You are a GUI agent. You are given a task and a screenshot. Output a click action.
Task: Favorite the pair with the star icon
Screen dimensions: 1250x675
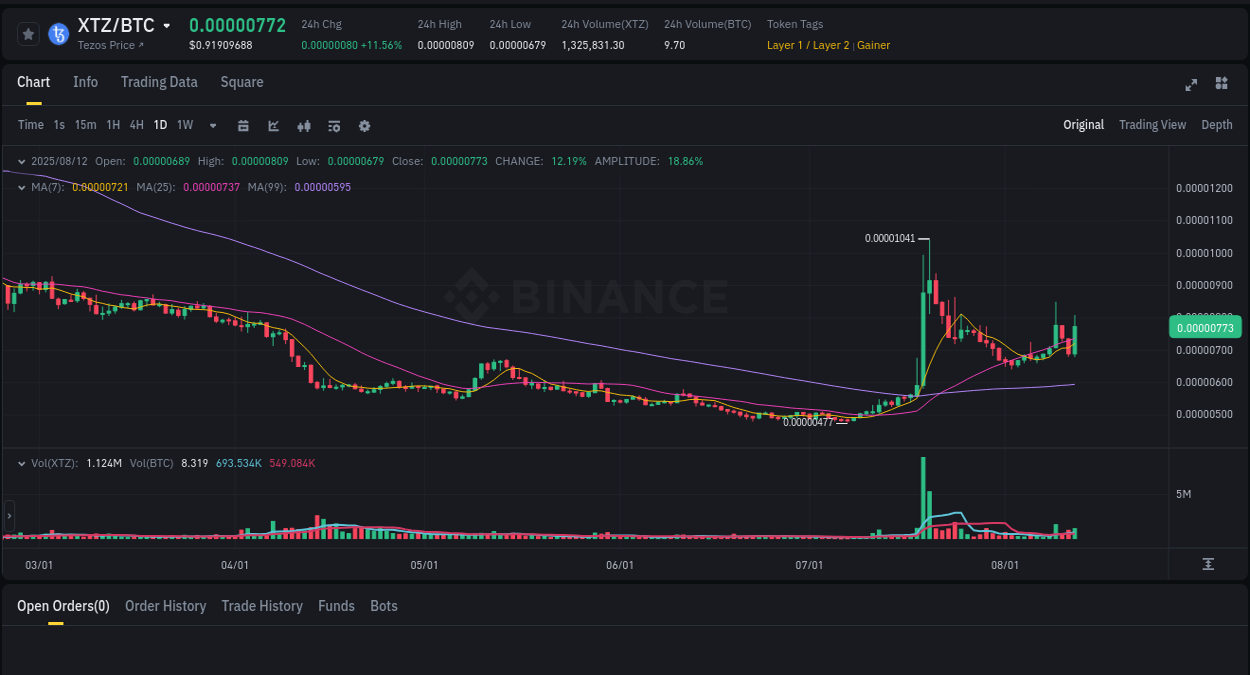tap(28, 33)
